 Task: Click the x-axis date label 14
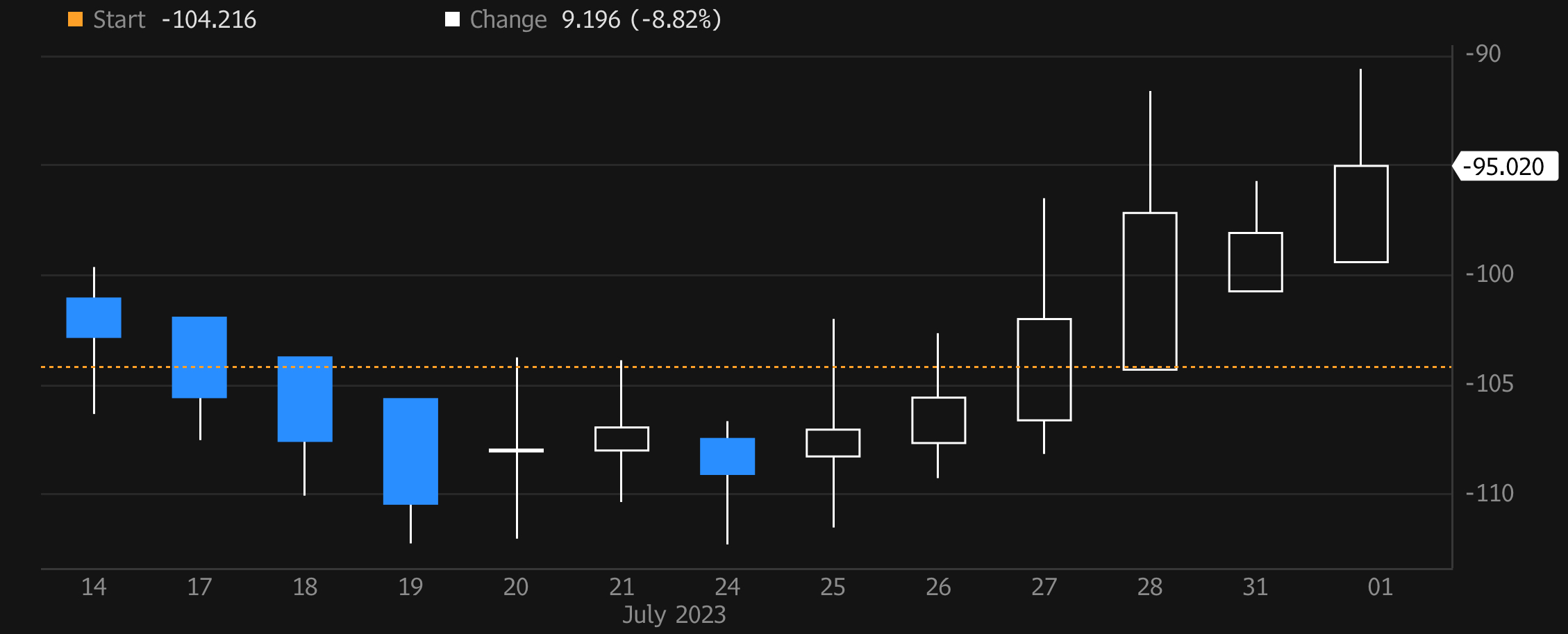tap(94, 587)
